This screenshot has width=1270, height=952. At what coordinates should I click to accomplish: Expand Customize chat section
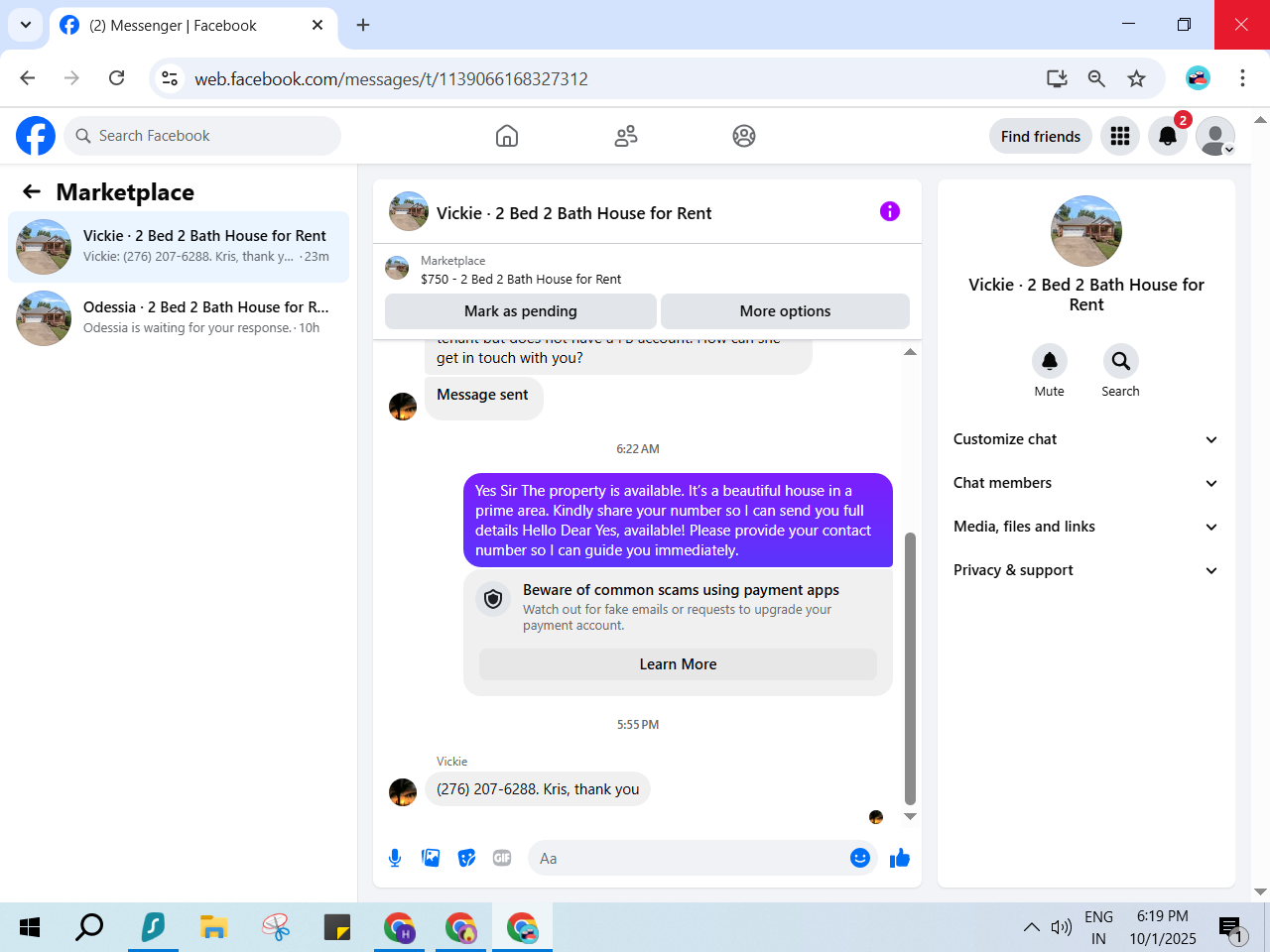(1086, 439)
